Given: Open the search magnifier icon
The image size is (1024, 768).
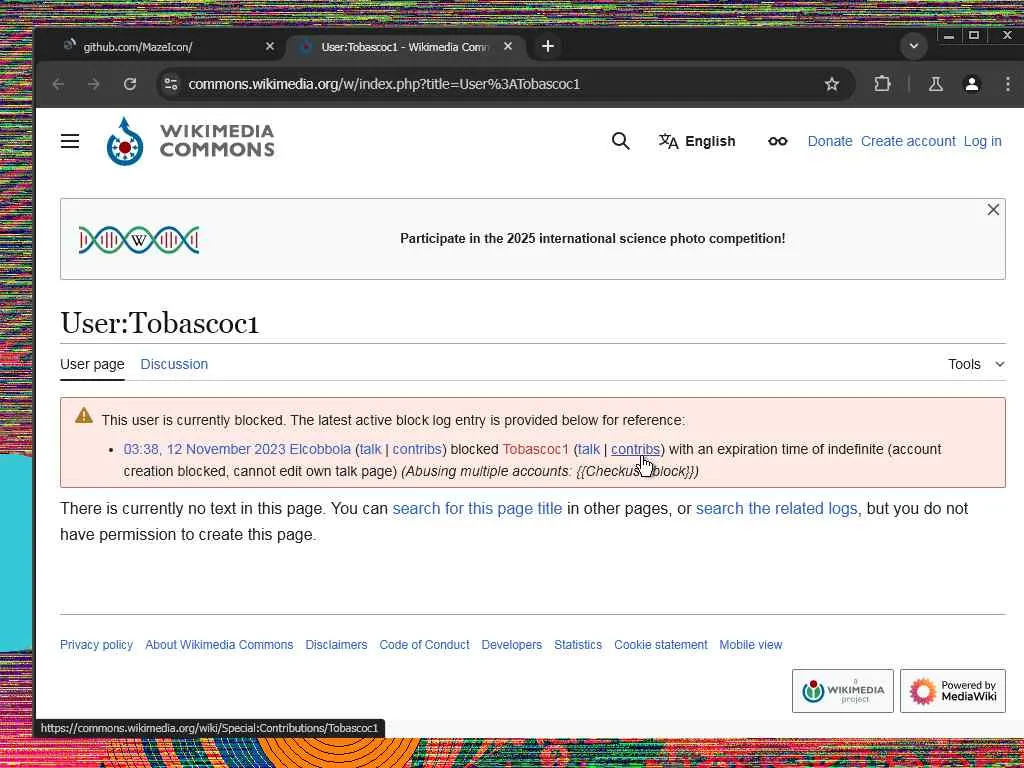Looking at the screenshot, I should click(620, 141).
